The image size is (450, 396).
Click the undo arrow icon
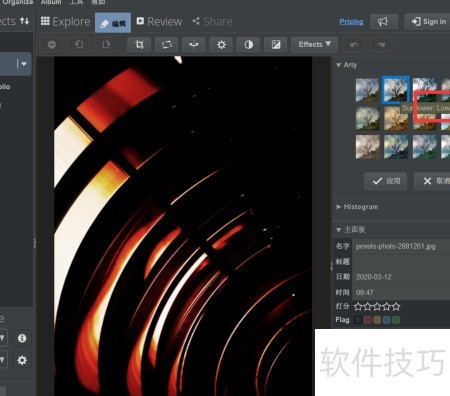pyautogui.click(x=354, y=45)
